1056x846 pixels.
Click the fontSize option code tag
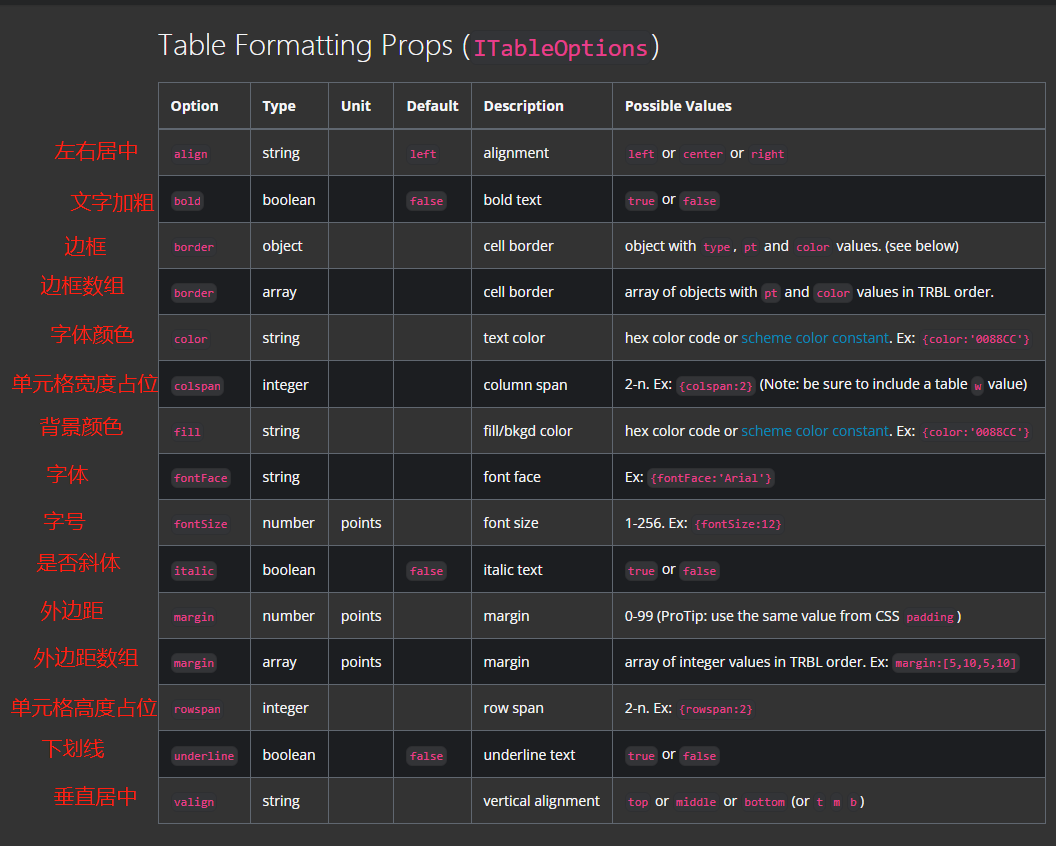pos(200,524)
